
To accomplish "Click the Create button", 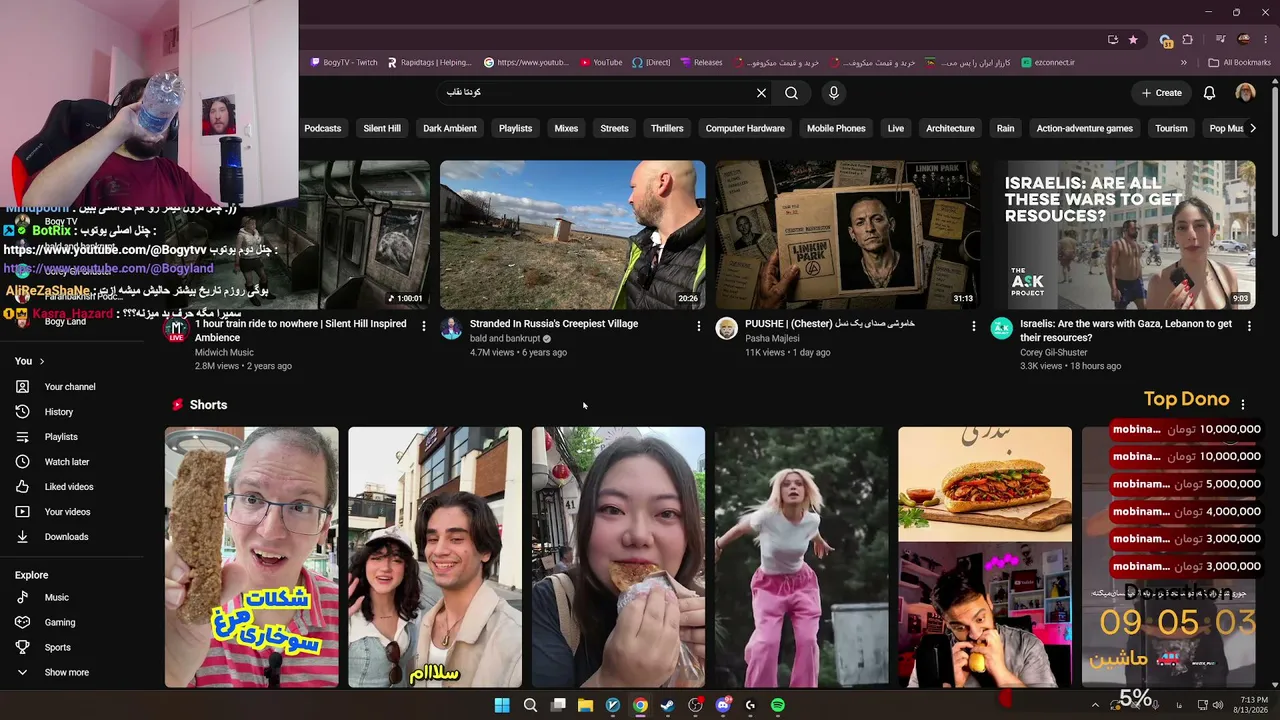I will [1162, 93].
